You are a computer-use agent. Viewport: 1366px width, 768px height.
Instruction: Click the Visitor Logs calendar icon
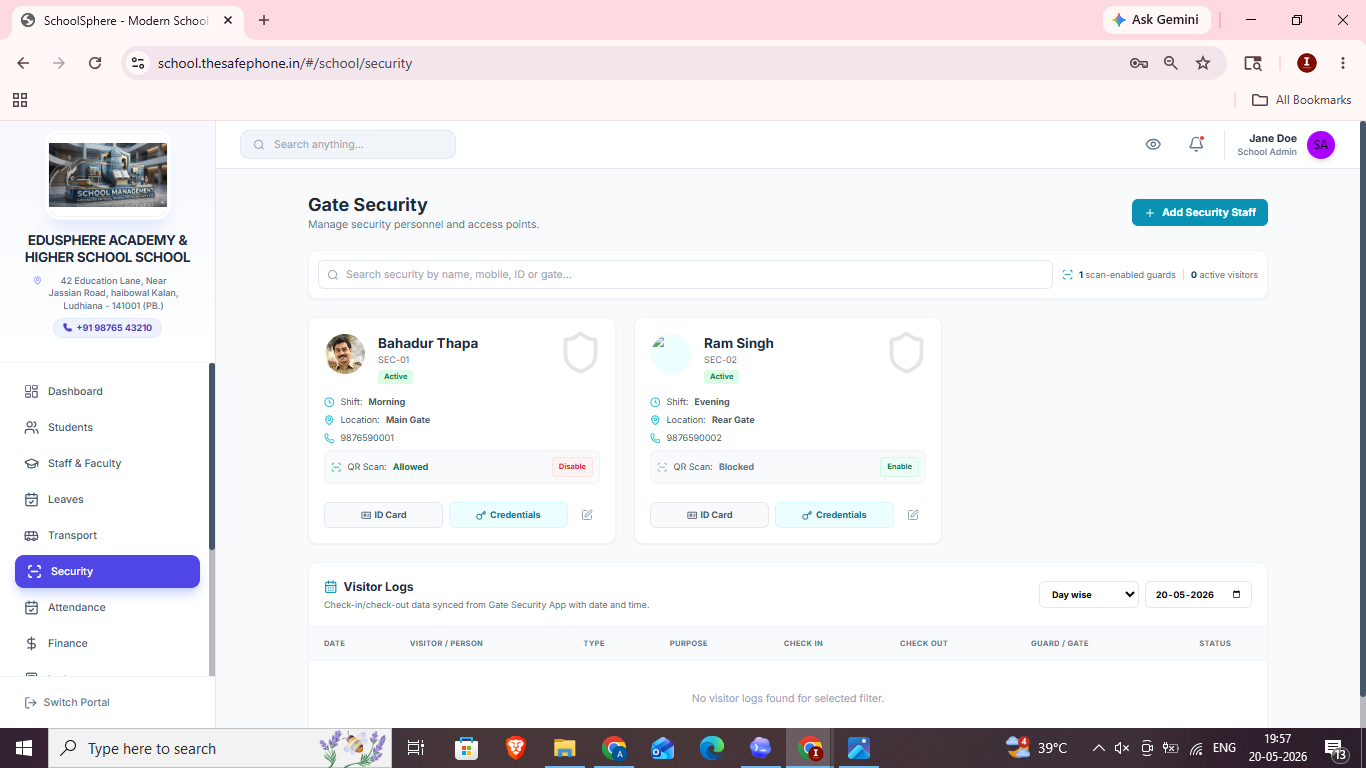coord(331,587)
